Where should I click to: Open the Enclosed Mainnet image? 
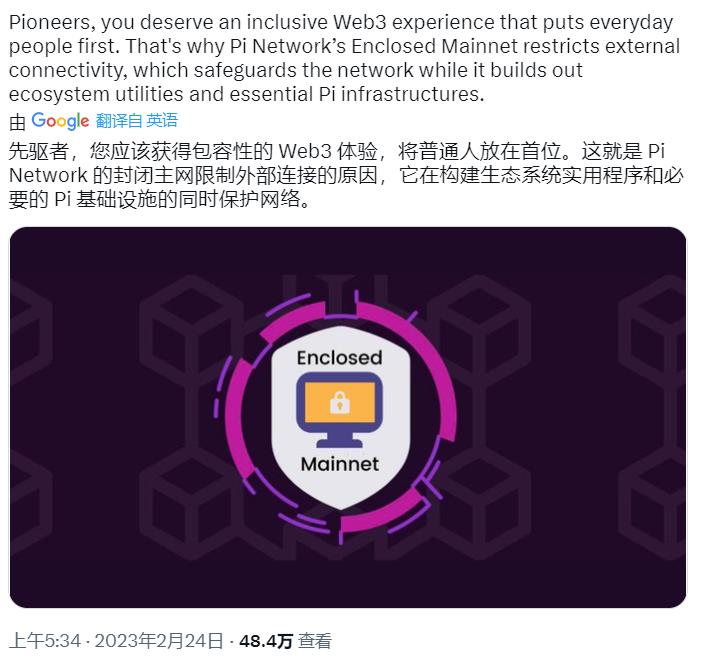pyautogui.click(x=348, y=417)
